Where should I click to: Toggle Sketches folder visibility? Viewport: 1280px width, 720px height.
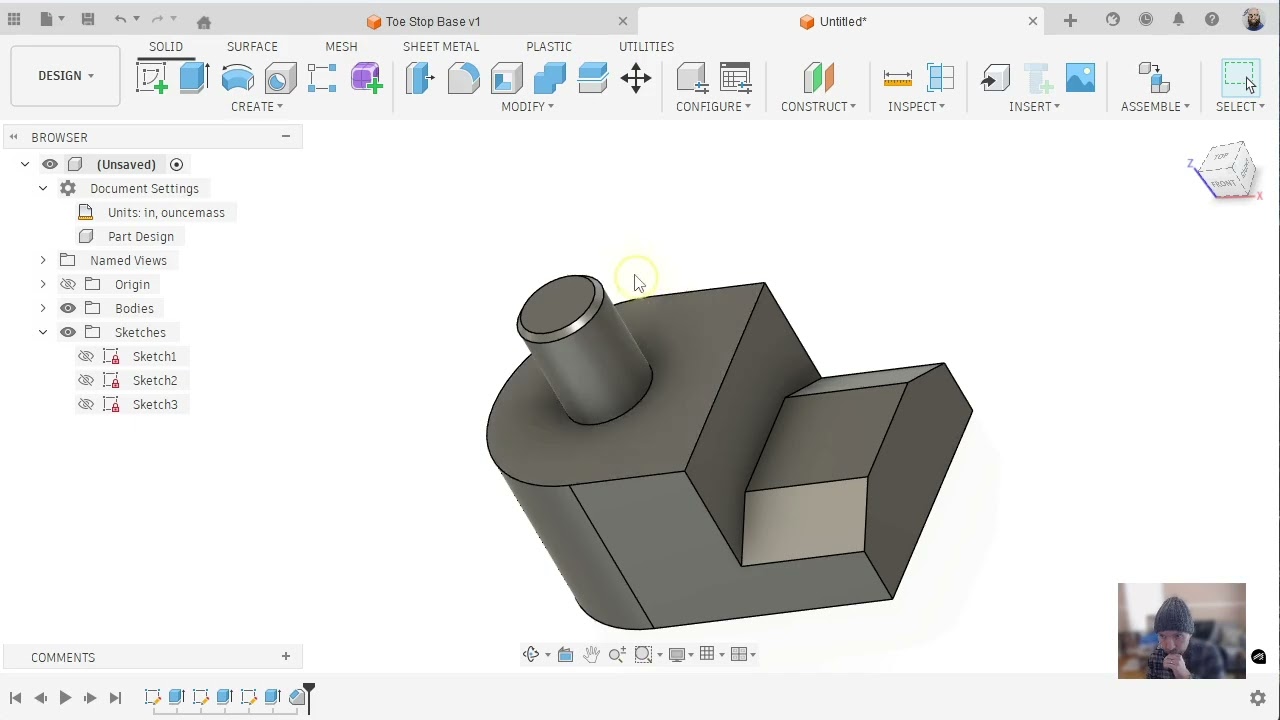pyautogui.click(x=68, y=332)
